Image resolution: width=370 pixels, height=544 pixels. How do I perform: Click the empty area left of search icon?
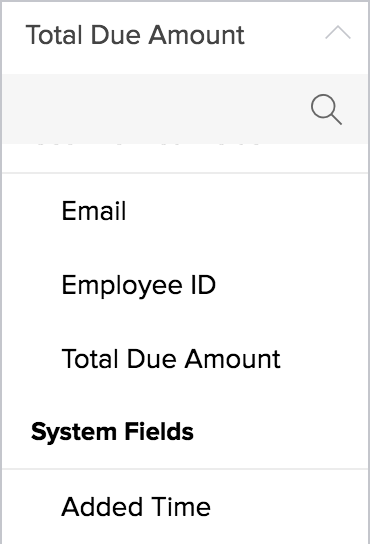[x=156, y=109]
